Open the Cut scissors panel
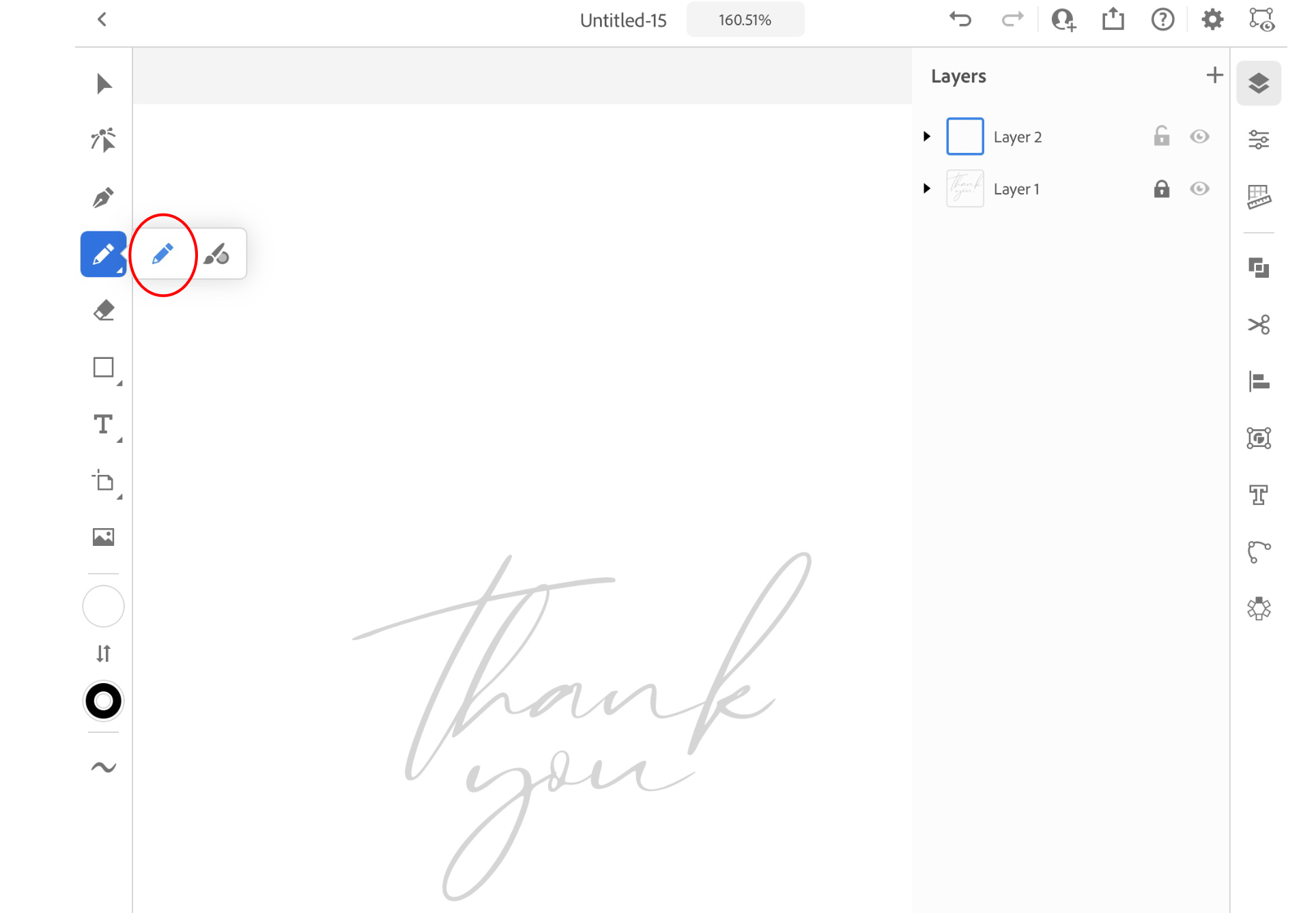This screenshot has height=913, width=1316. 1258,325
